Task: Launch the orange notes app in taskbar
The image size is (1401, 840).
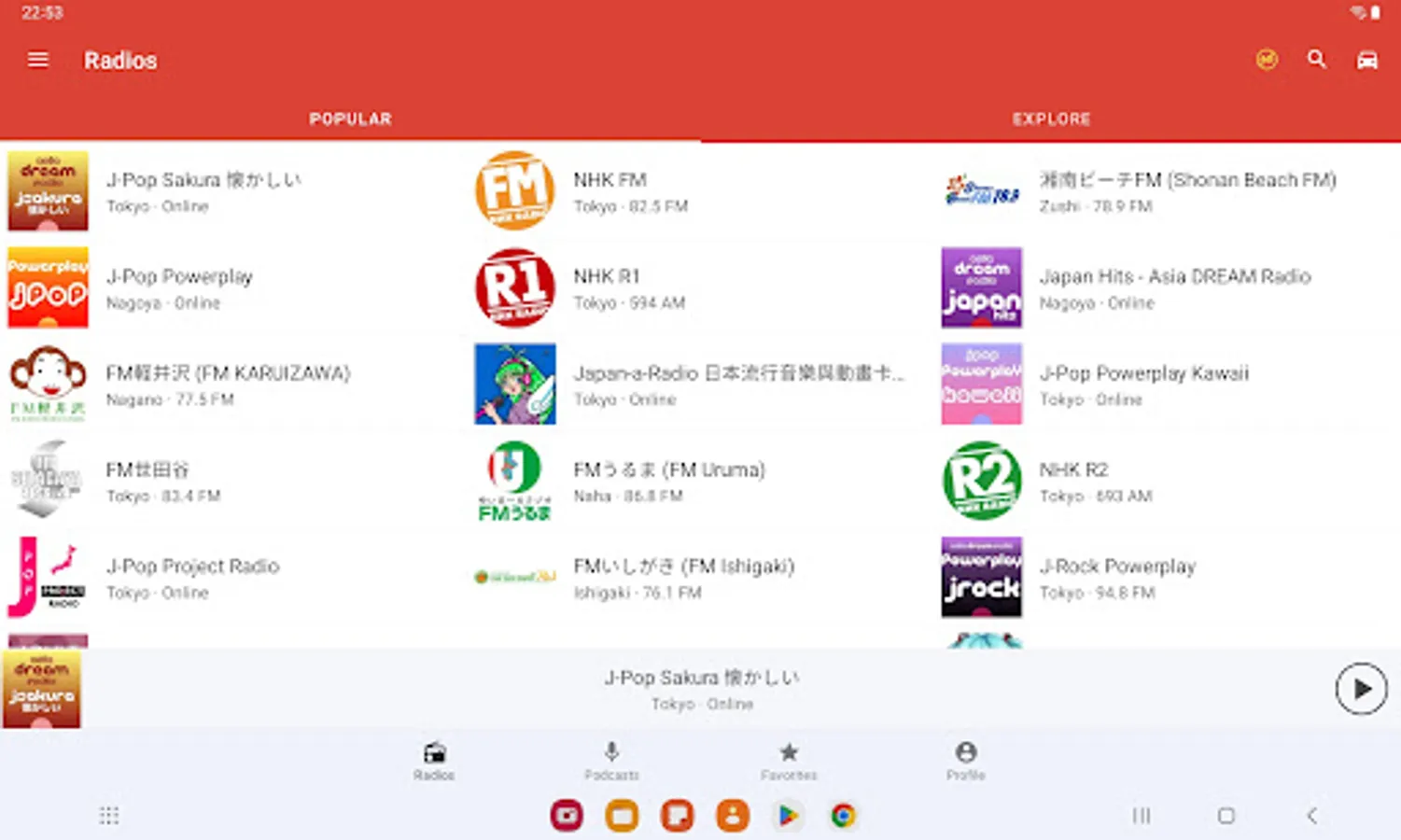Action: 677,816
